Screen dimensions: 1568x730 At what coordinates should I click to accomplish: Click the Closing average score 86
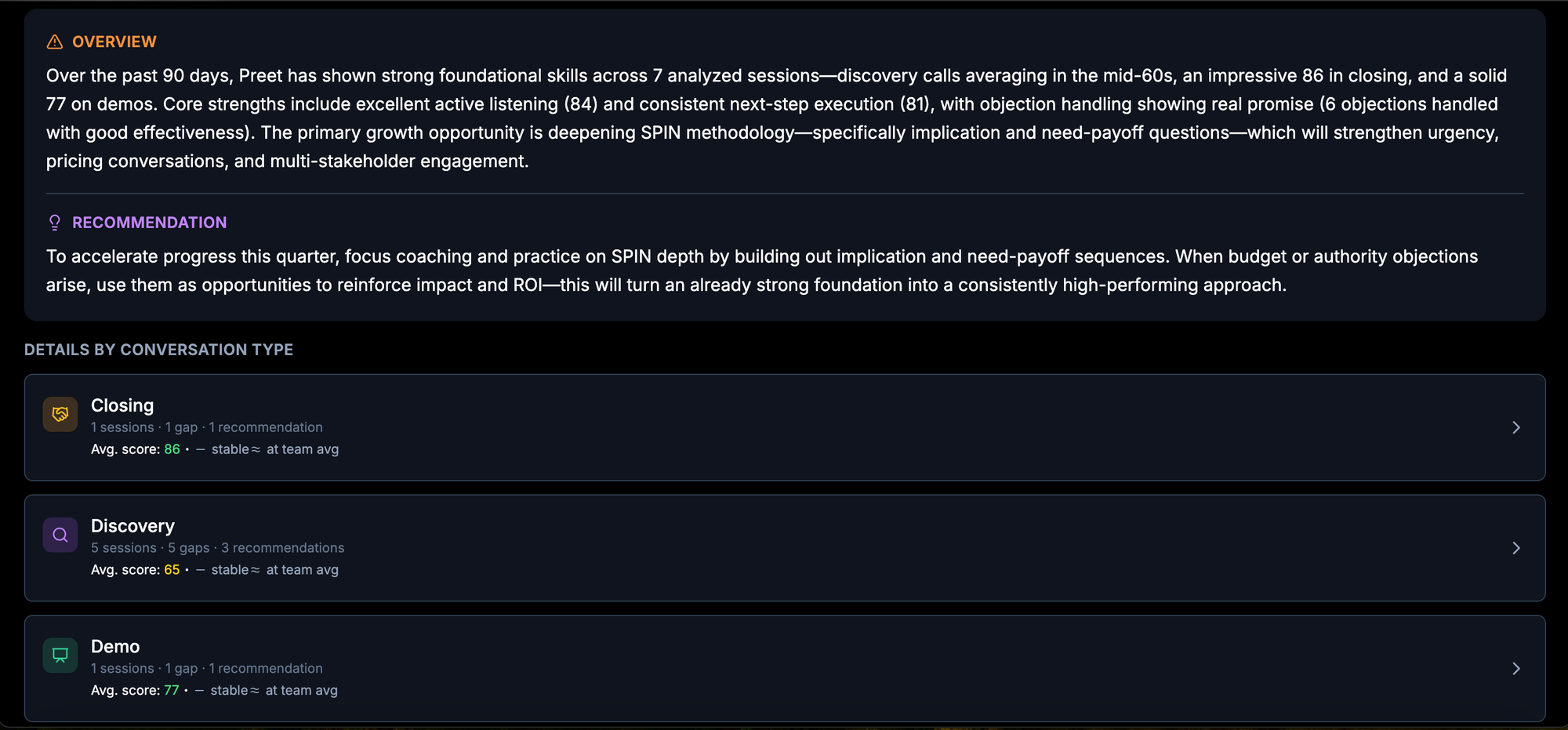(172, 449)
